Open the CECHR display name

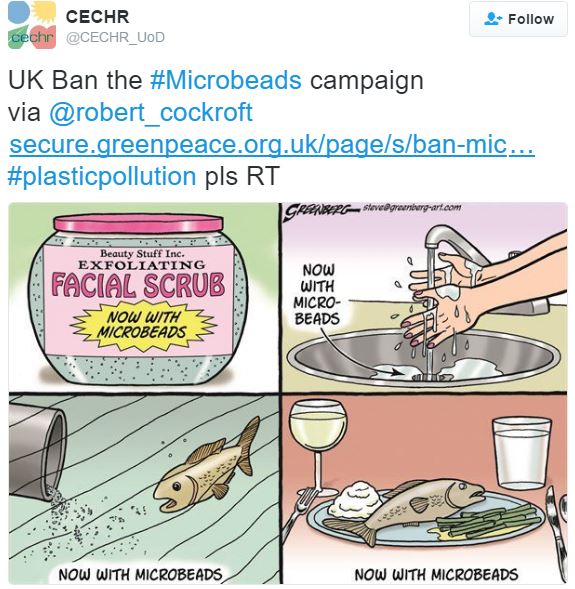(x=97, y=17)
